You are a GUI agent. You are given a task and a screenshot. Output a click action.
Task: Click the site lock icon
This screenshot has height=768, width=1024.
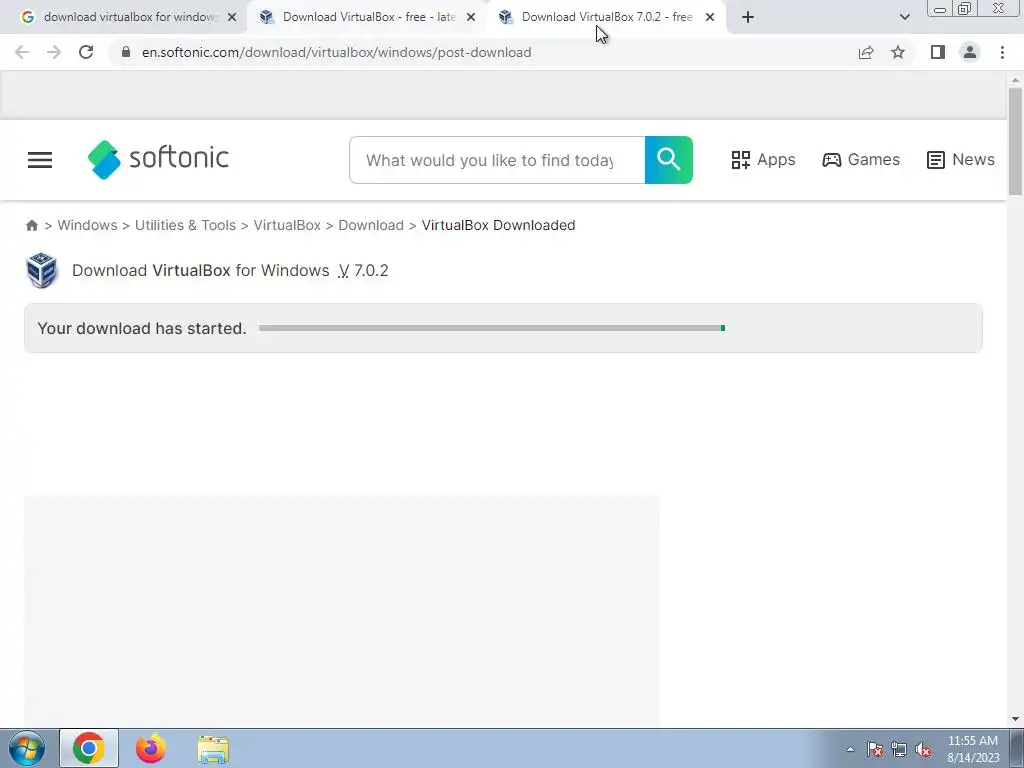(x=126, y=52)
